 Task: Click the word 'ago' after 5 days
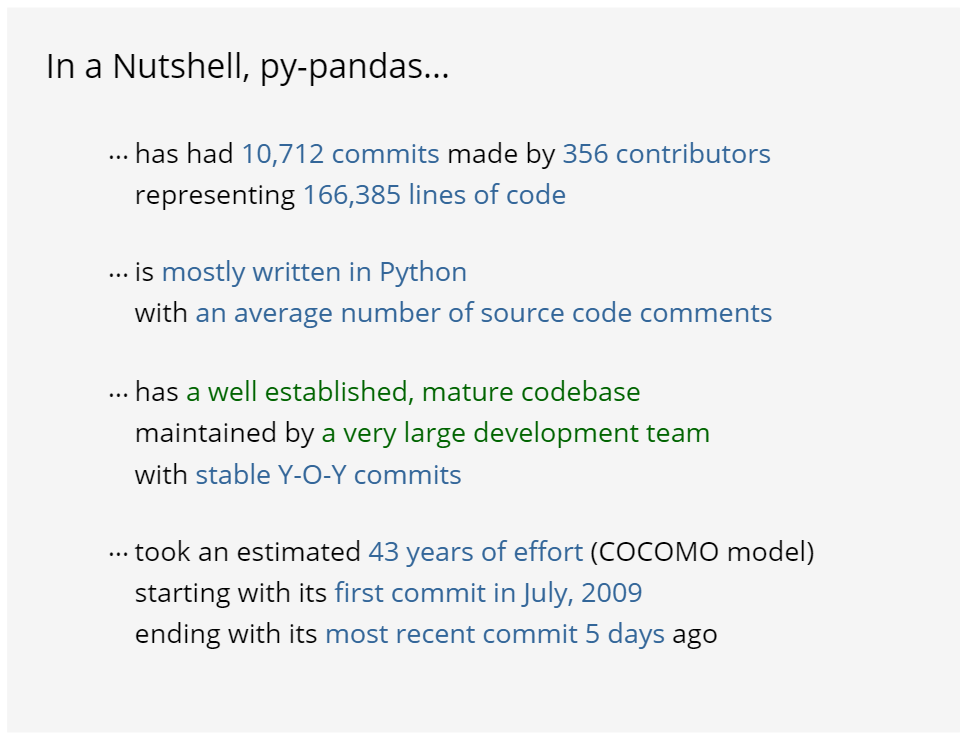click(x=695, y=634)
